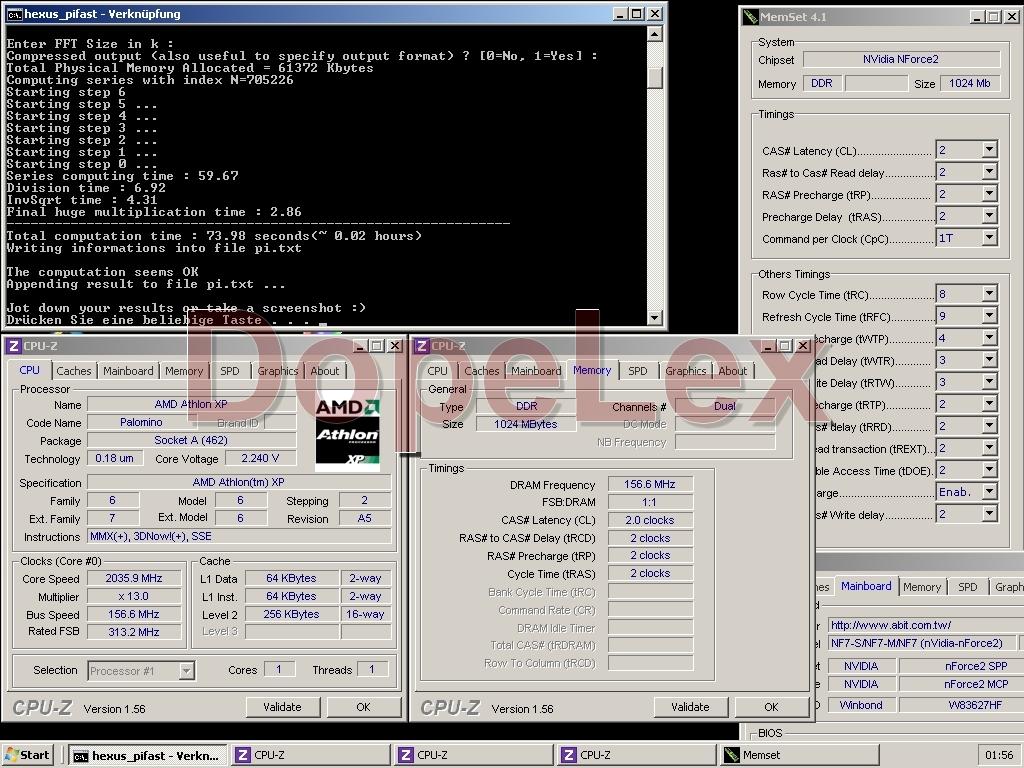Select CPU tab in right CPU-Z window
Image resolution: width=1024 pixels, height=768 pixels.
click(x=438, y=371)
